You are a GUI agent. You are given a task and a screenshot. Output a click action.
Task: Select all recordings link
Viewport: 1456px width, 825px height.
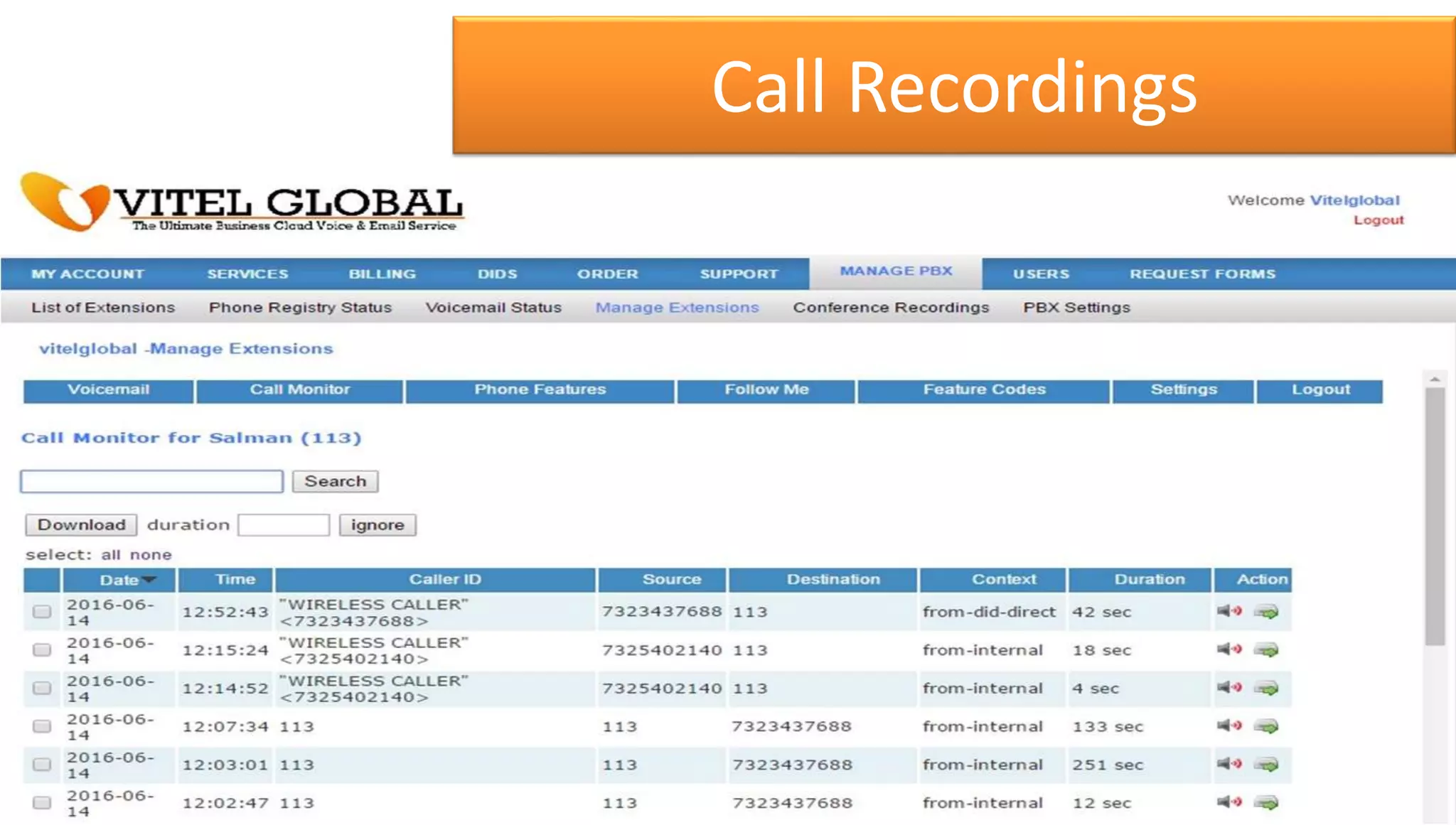click(111, 555)
